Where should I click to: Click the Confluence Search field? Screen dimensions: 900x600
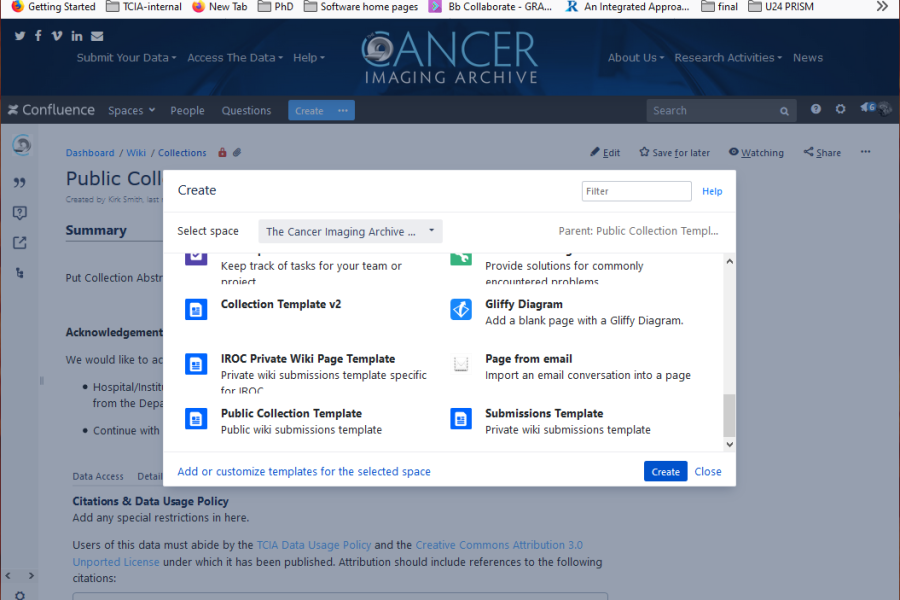(720, 110)
